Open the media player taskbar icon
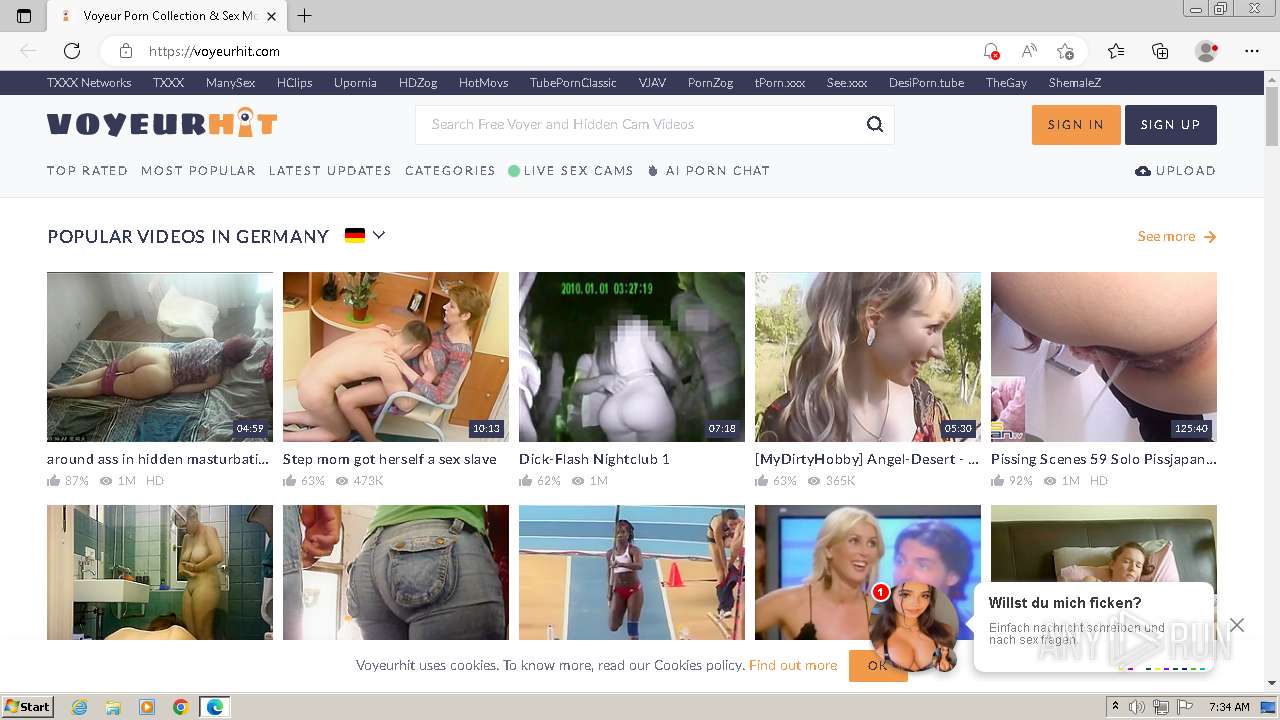The image size is (1280, 720). [147, 707]
